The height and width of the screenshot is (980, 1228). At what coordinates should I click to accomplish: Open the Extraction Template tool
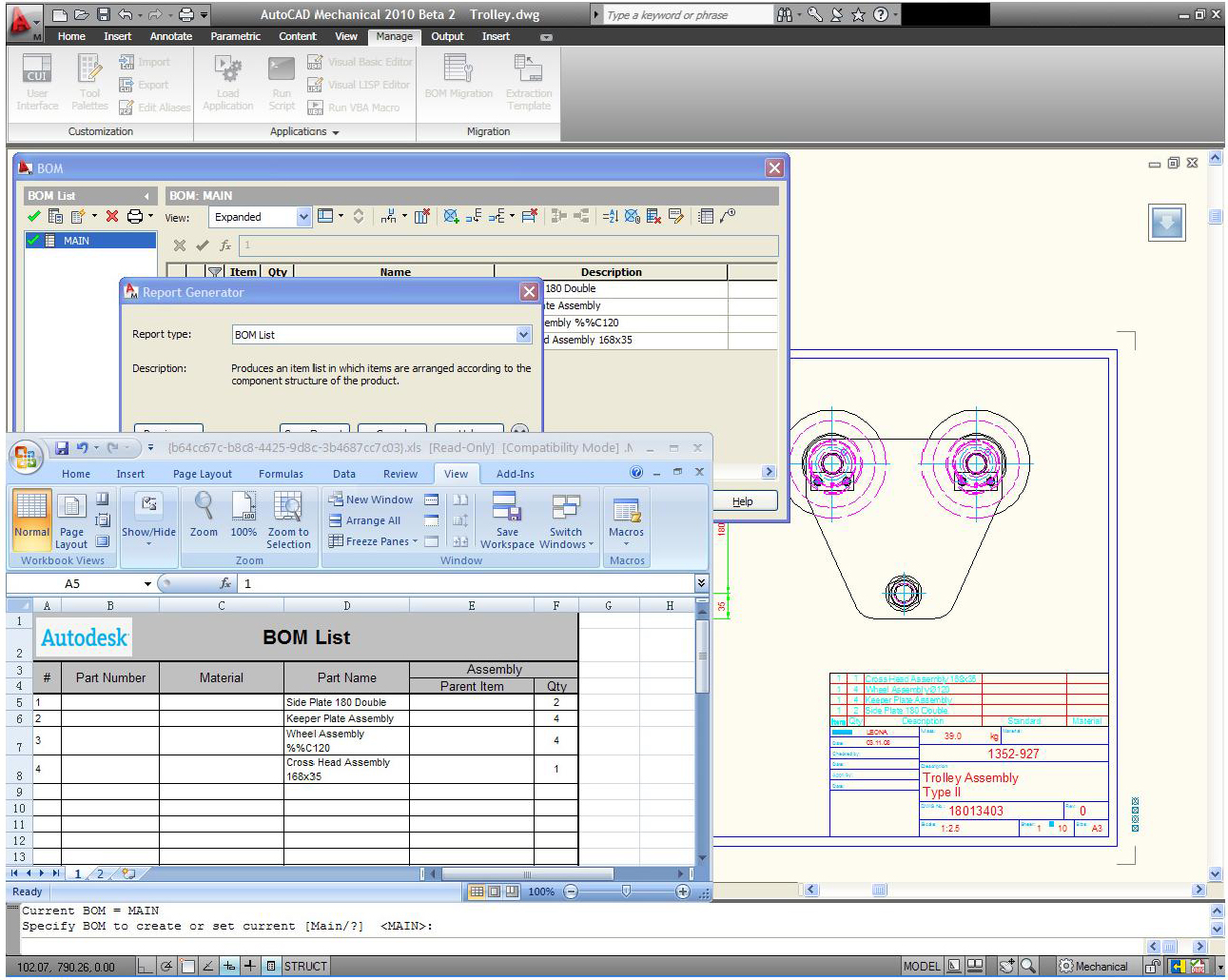529,82
